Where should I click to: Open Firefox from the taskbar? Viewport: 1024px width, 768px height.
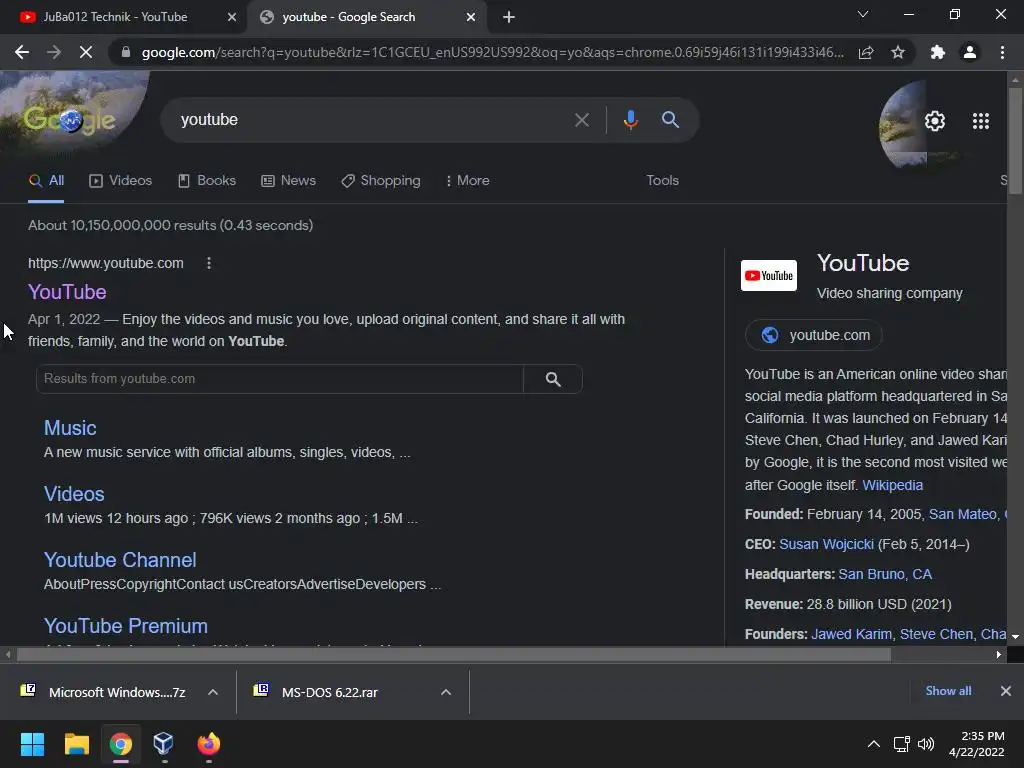[208, 744]
